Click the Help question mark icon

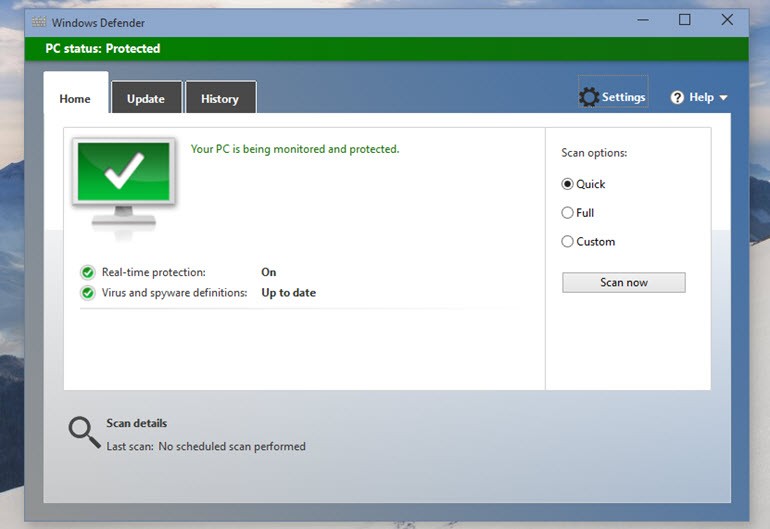click(x=677, y=97)
